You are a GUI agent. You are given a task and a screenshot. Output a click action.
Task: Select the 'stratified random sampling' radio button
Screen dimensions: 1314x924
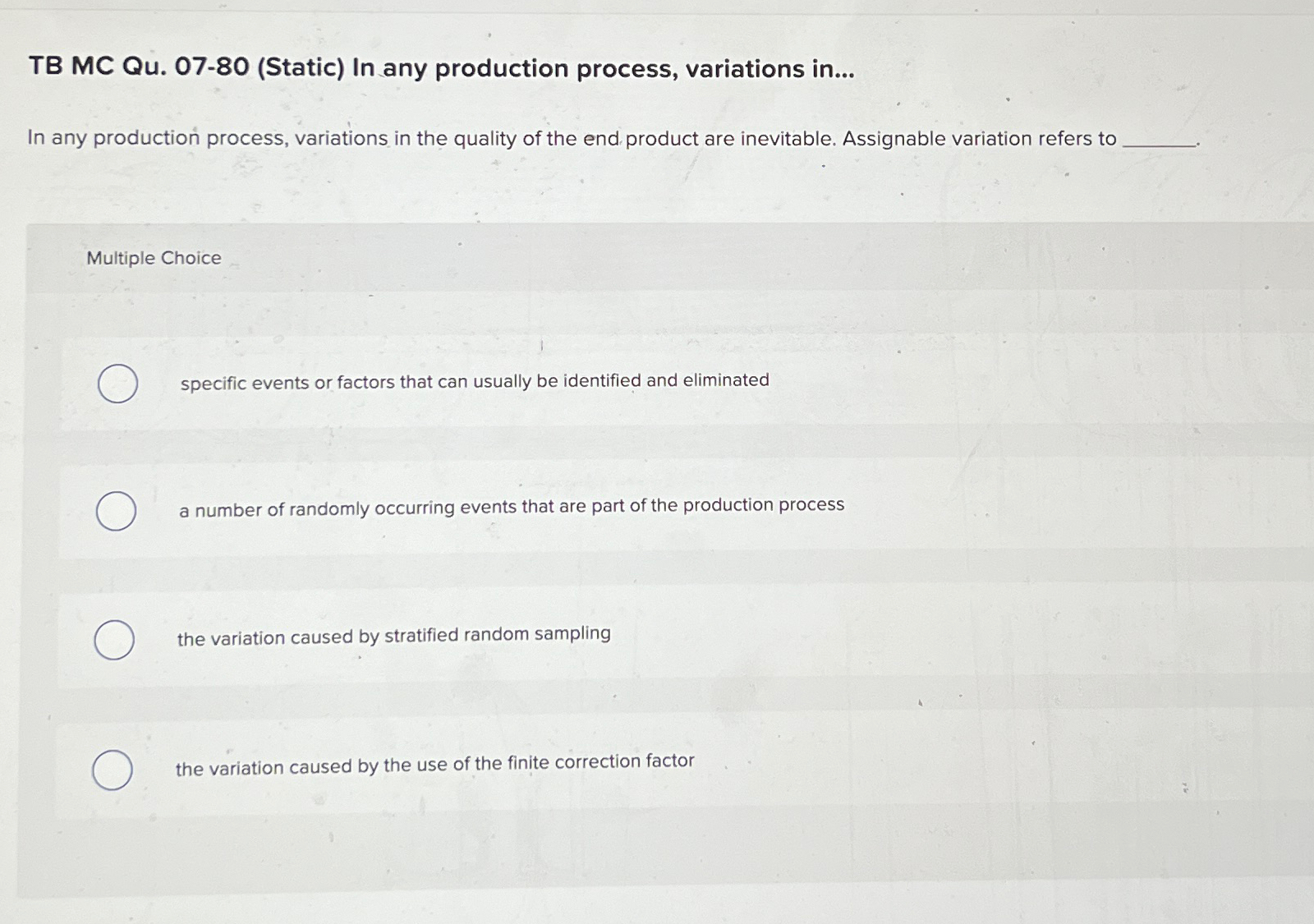114,639
